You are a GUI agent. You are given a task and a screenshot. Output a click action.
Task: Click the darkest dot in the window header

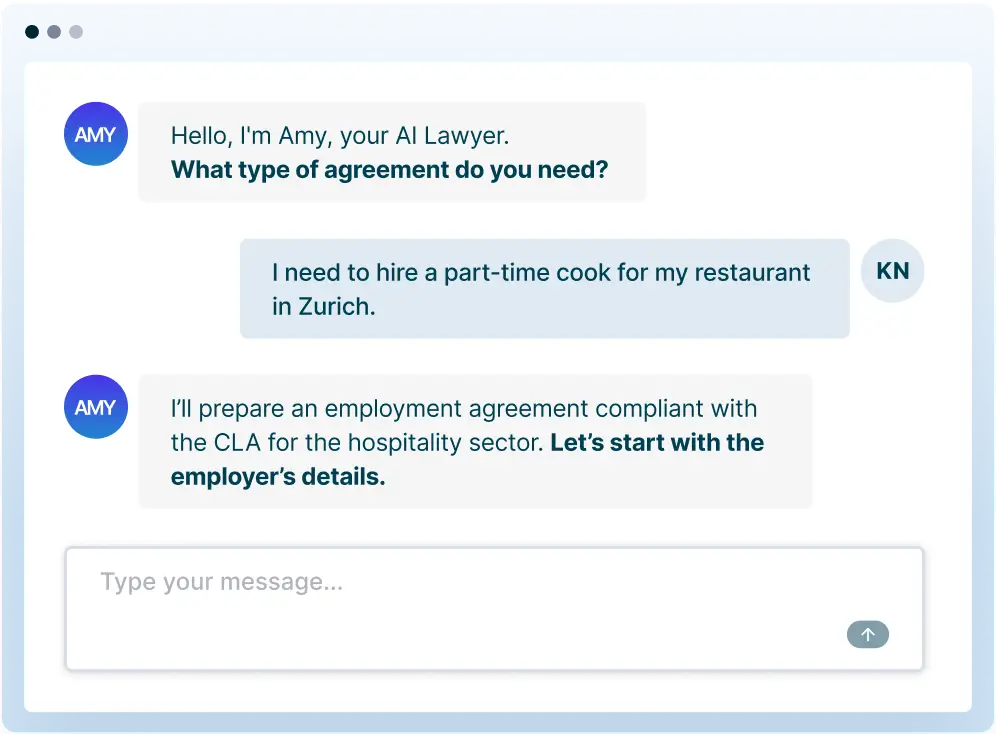(32, 32)
